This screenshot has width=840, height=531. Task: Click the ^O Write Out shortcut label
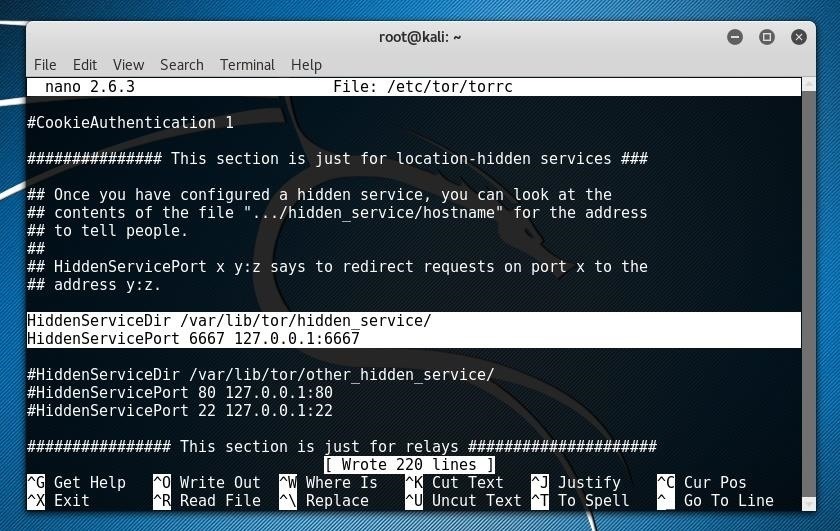click(207, 482)
